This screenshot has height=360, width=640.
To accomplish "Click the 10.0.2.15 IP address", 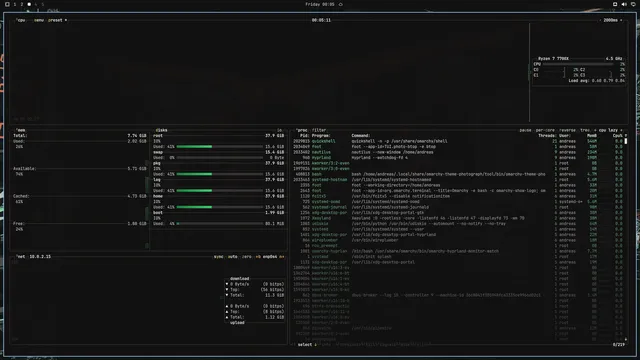I will pos(40,257).
